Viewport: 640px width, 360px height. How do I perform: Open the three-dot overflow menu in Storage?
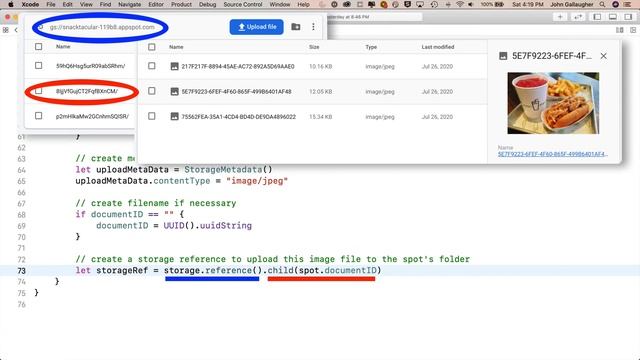[313, 27]
